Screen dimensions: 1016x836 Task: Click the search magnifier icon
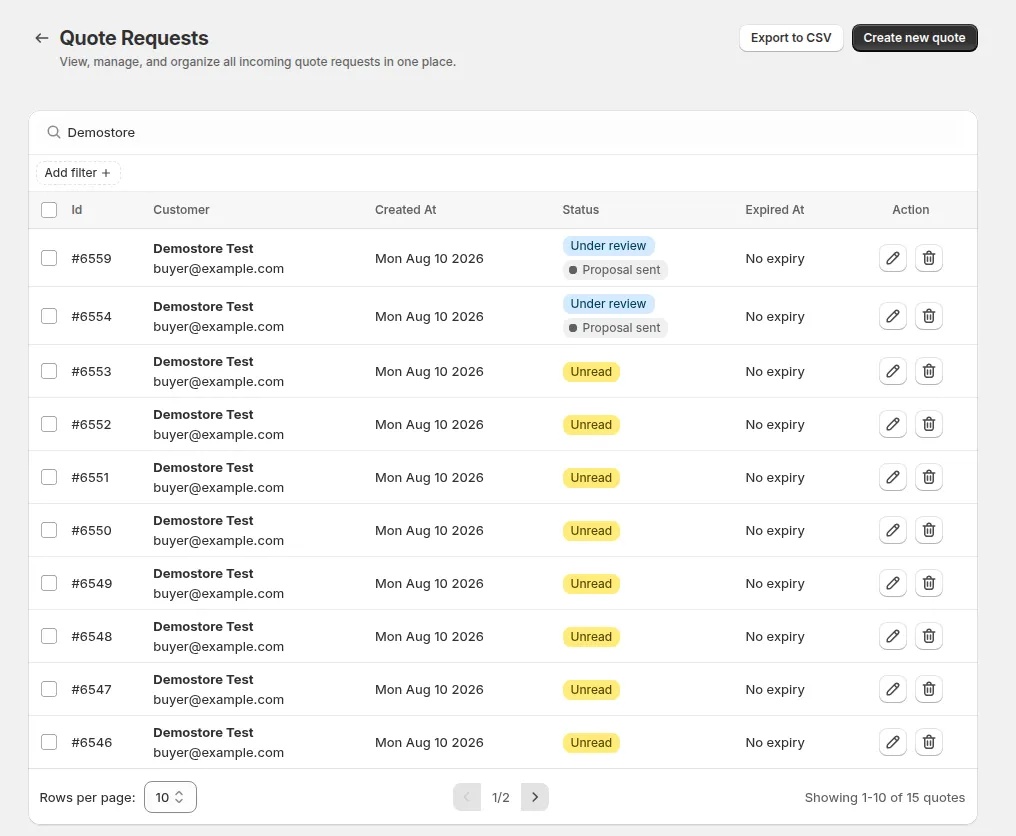pos(54,132)
